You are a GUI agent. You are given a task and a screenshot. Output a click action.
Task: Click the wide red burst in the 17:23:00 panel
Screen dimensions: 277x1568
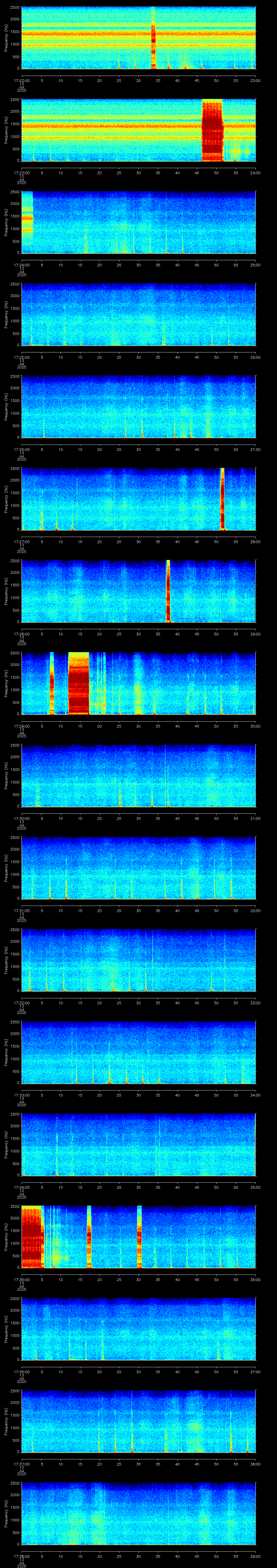point(212,130)
